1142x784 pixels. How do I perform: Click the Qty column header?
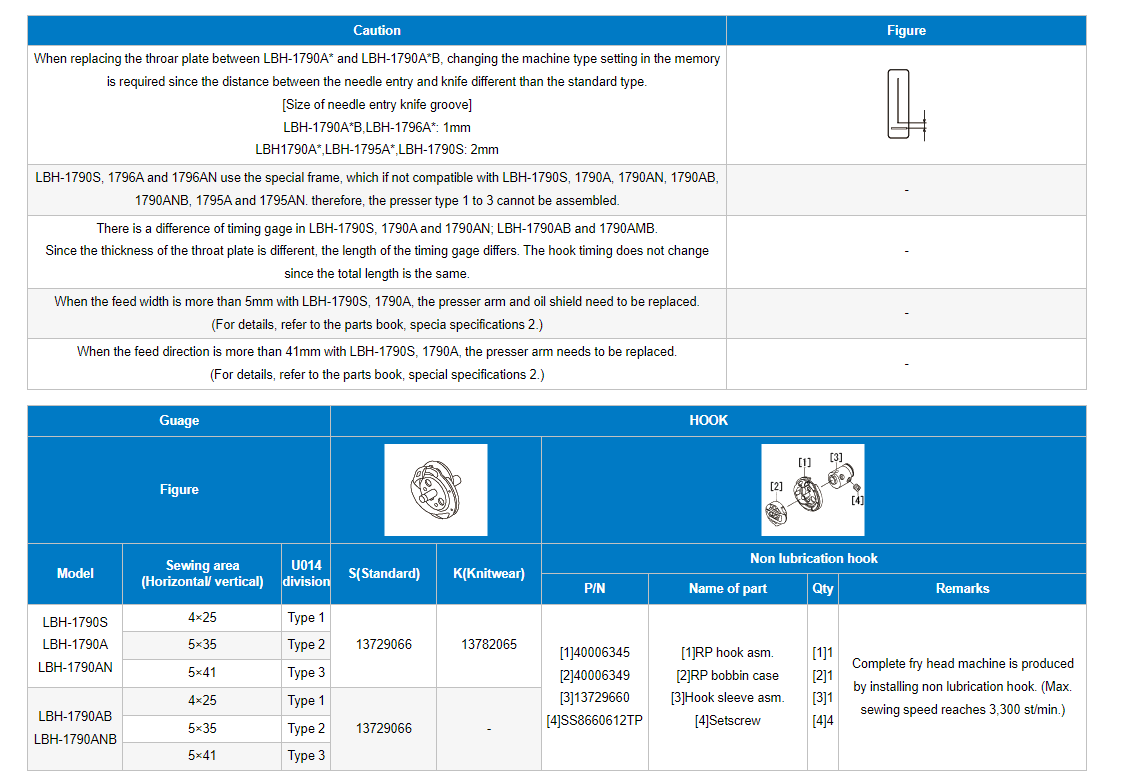click(822, 589)
